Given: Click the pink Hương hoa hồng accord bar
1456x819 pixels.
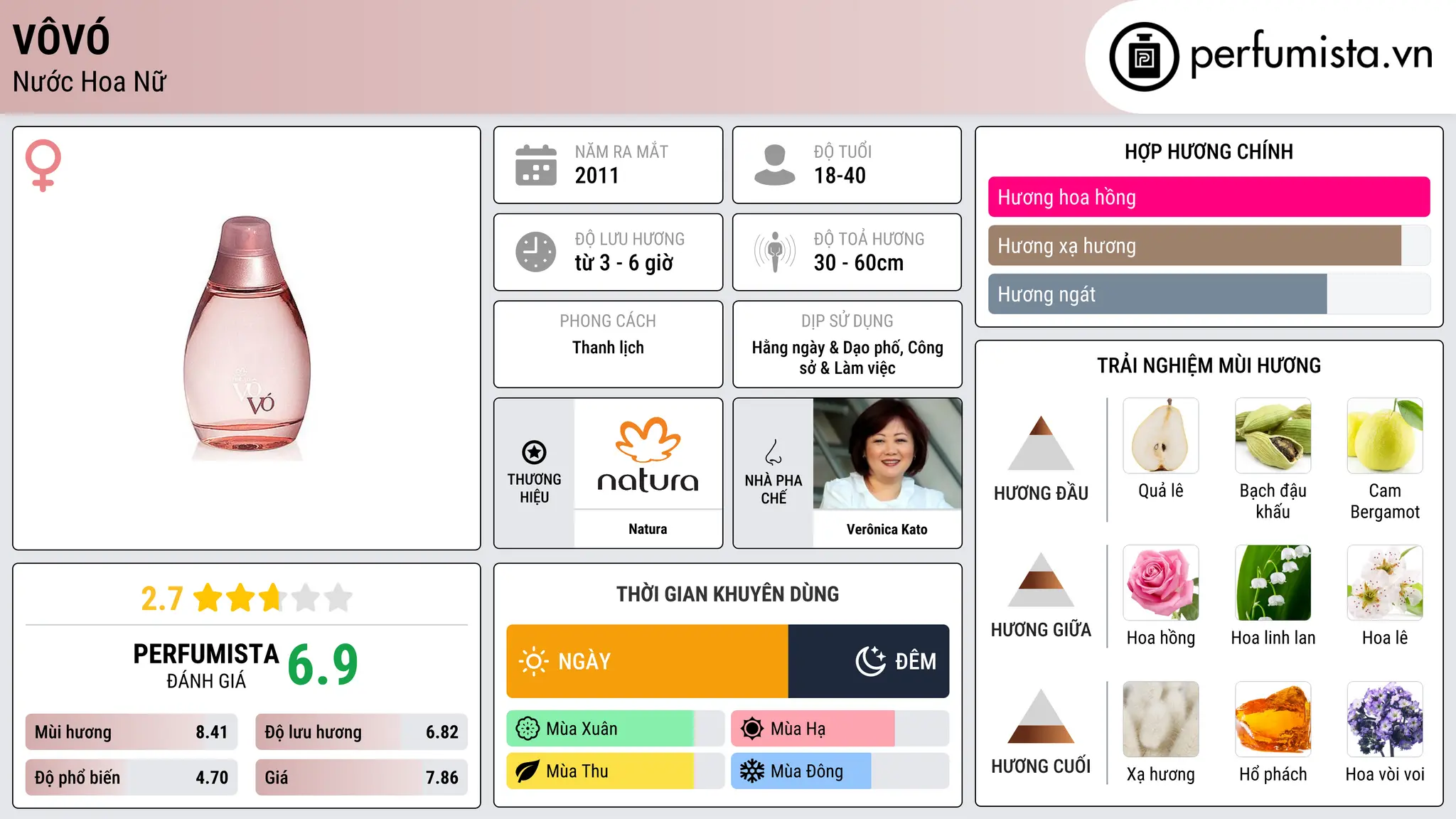Looking at the screenshot, I should point(1209,197).
